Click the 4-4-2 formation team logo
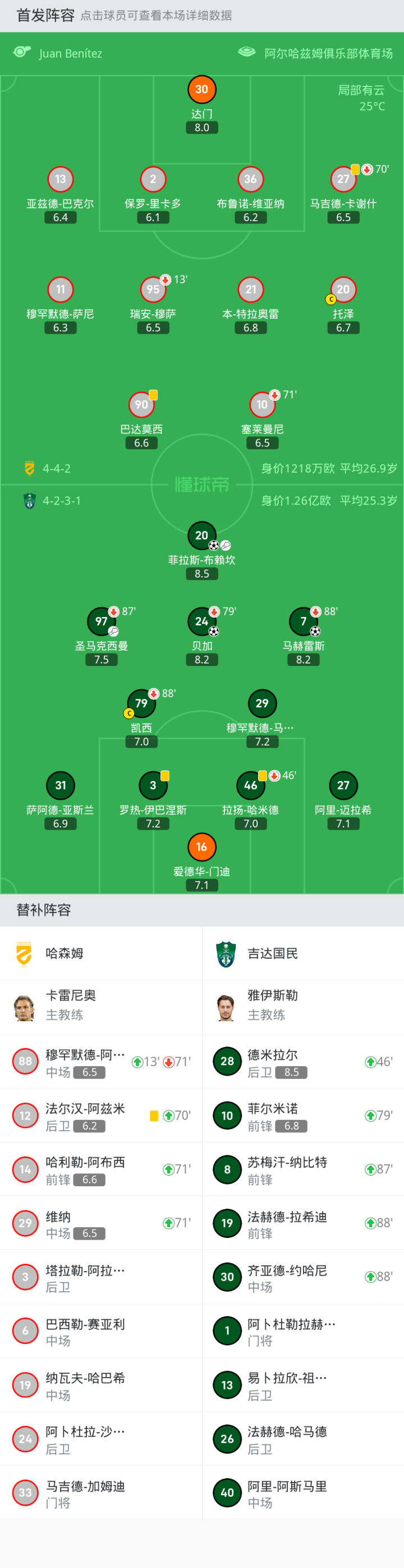404x1568 pixels. tap(29, 468)
